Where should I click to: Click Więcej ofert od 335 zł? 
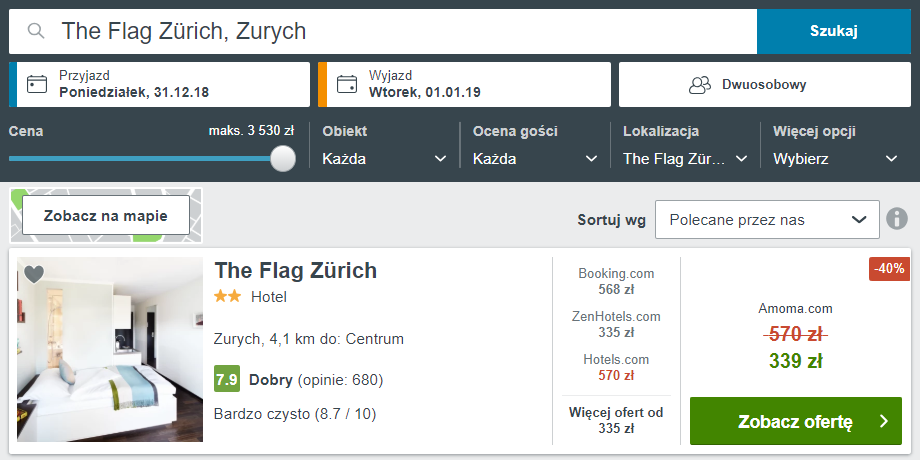616,420
